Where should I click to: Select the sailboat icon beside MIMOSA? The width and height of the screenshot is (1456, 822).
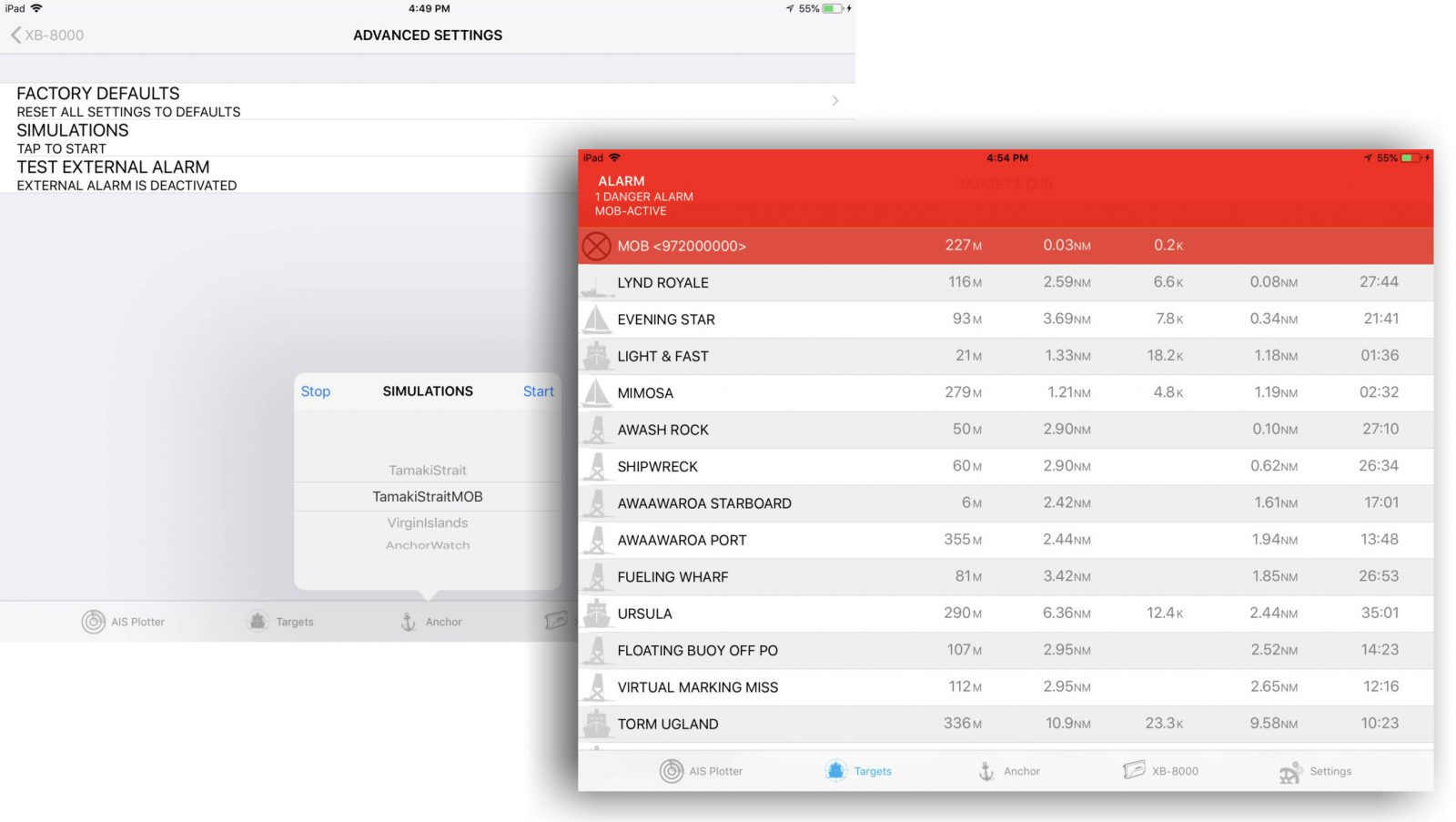598,392
